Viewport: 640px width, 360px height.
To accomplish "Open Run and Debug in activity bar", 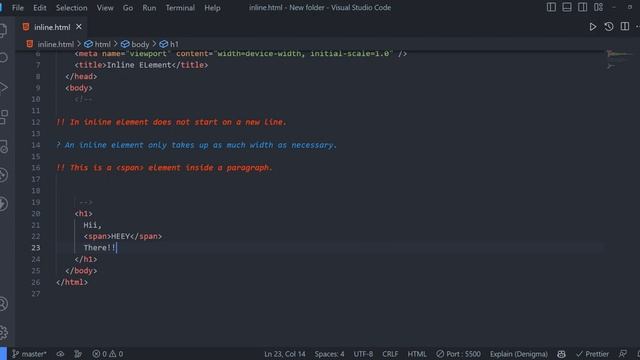I will (4, 87).
